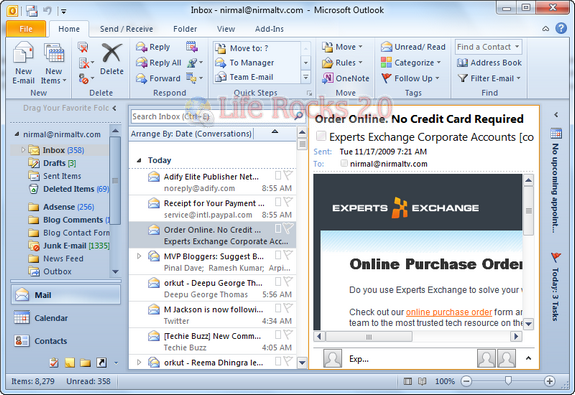Click Reply All
Screen dimensions: 575x395
(158, 63)
